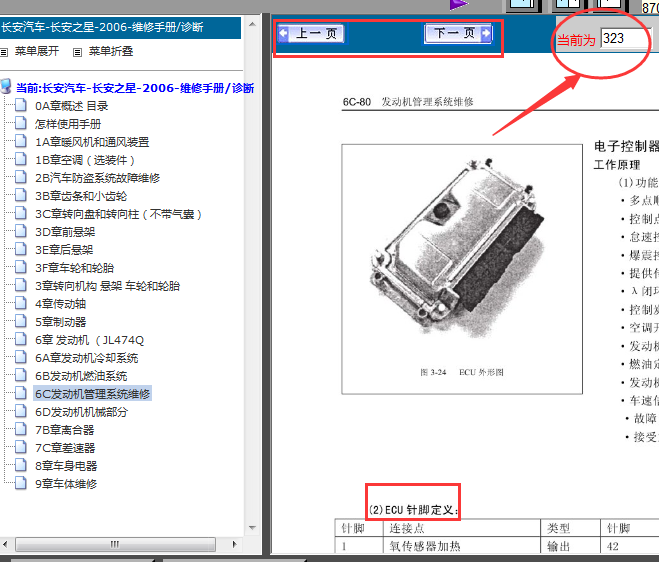The image size is (659, 562).
Task: Open chapter 4章传动轴
Action: pos(61,304)
